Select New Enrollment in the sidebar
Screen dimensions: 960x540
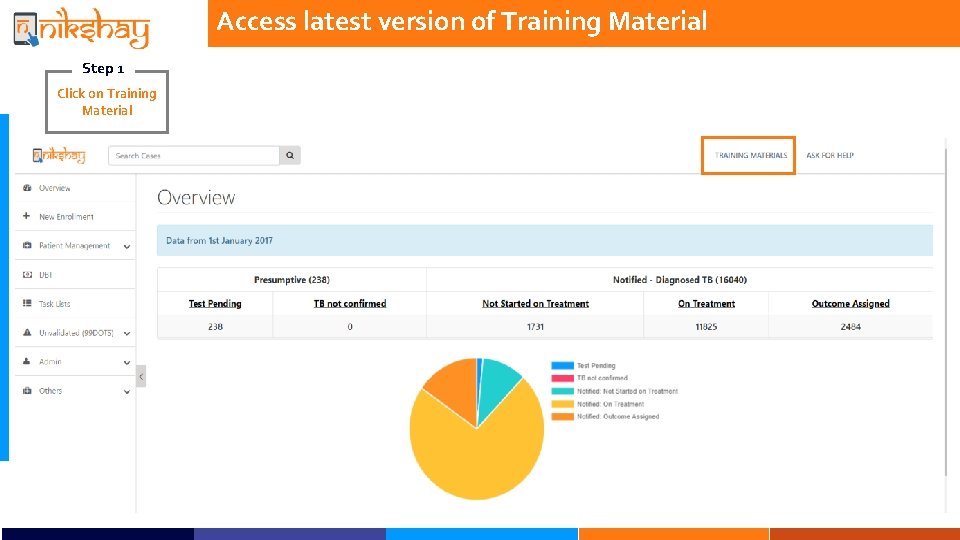tap(66, 217)
